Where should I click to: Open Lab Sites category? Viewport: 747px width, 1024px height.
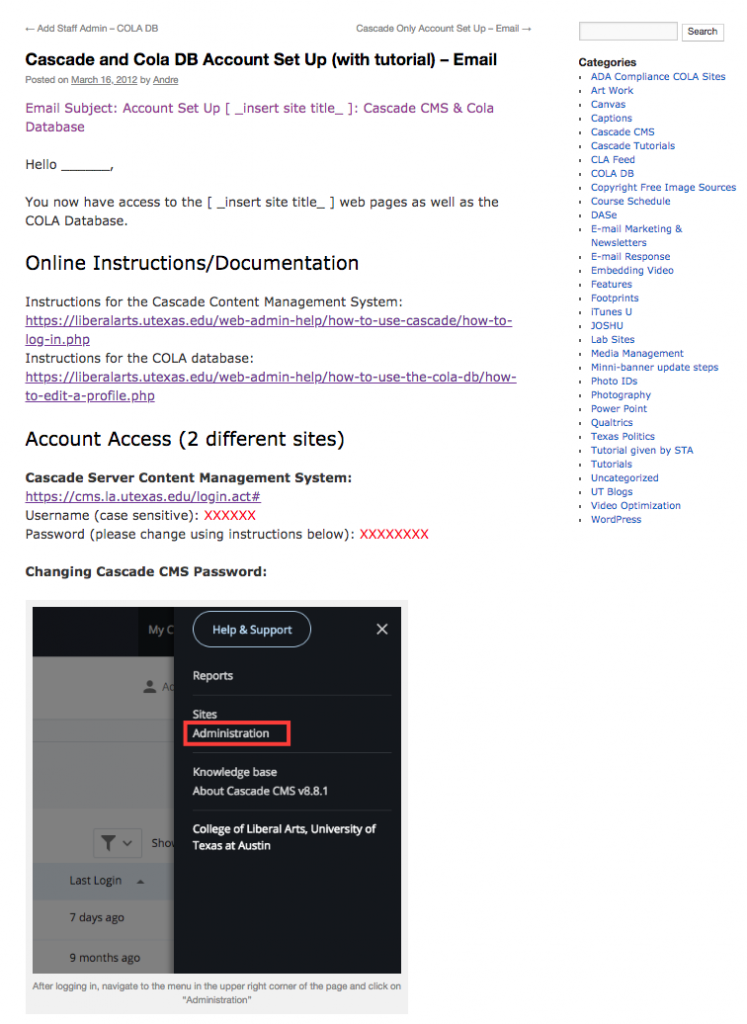click(x=612, y=340)
